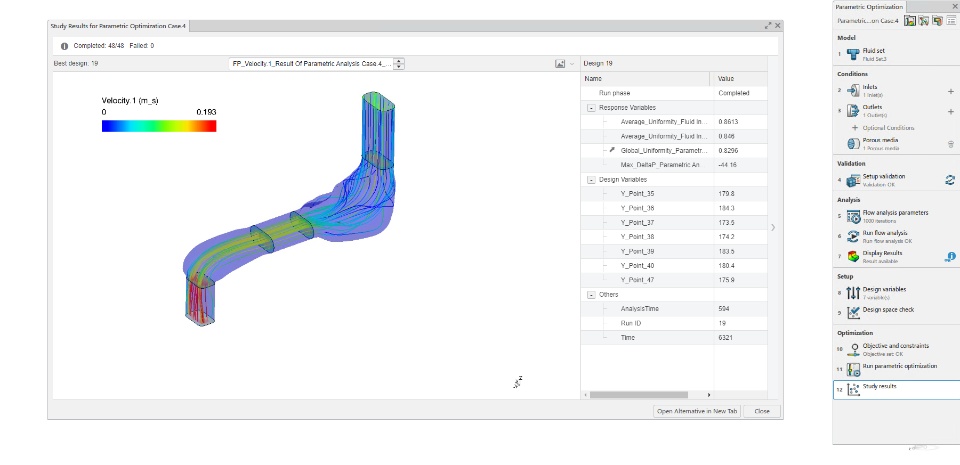This screenshot has height=465, width=960.
Task: Select Study Results for Parametric Optimization tab
Action: pos(119,26)
